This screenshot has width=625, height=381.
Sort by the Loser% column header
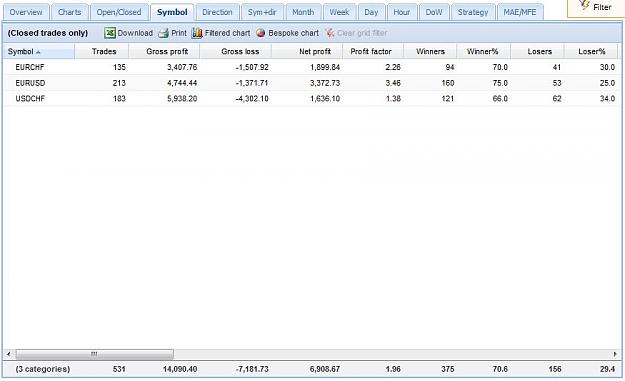(591, 51)
